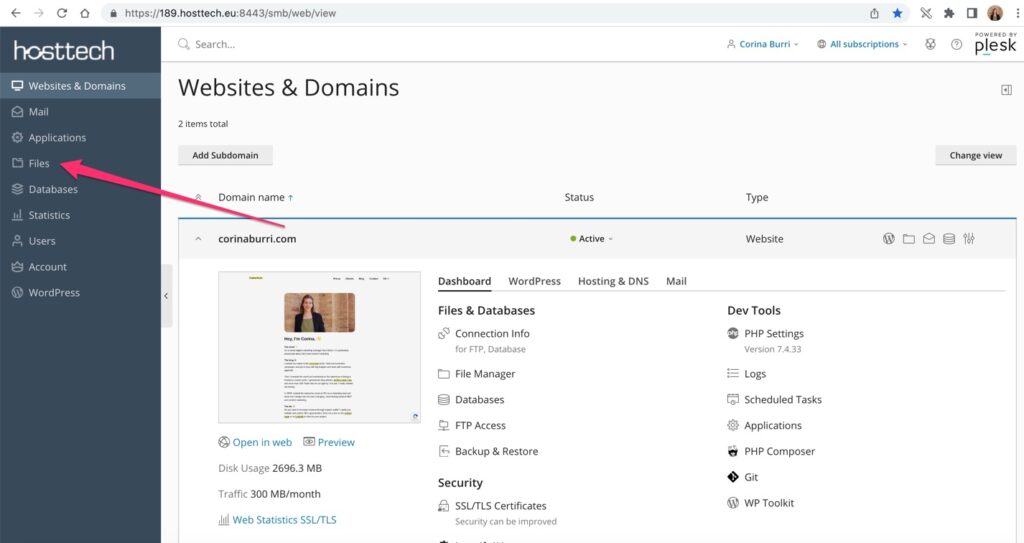Bookmark this page with star icon
The height and width of the screenshot is (543, 1024).
click(897, 13)
